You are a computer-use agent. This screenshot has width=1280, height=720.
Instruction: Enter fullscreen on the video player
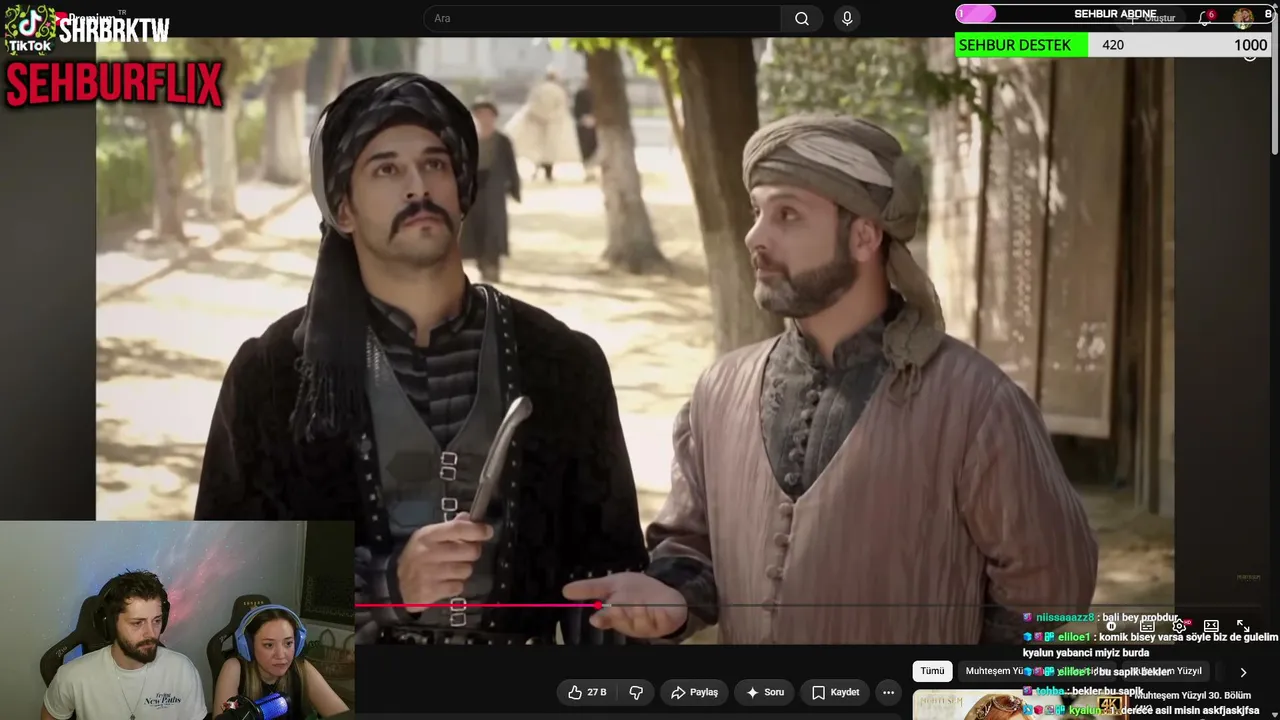(1243, 626)
